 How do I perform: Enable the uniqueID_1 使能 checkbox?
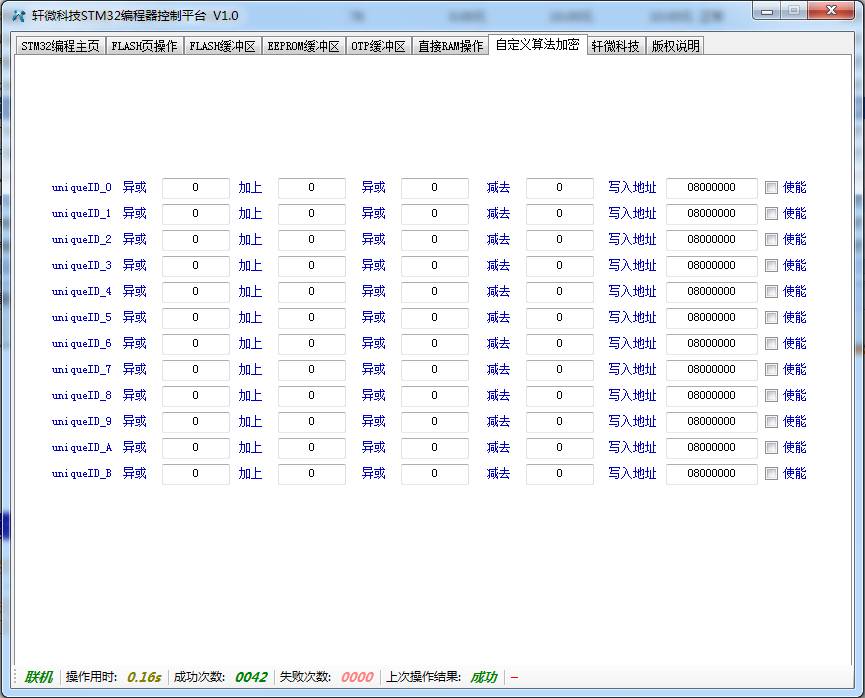[771, 214]
